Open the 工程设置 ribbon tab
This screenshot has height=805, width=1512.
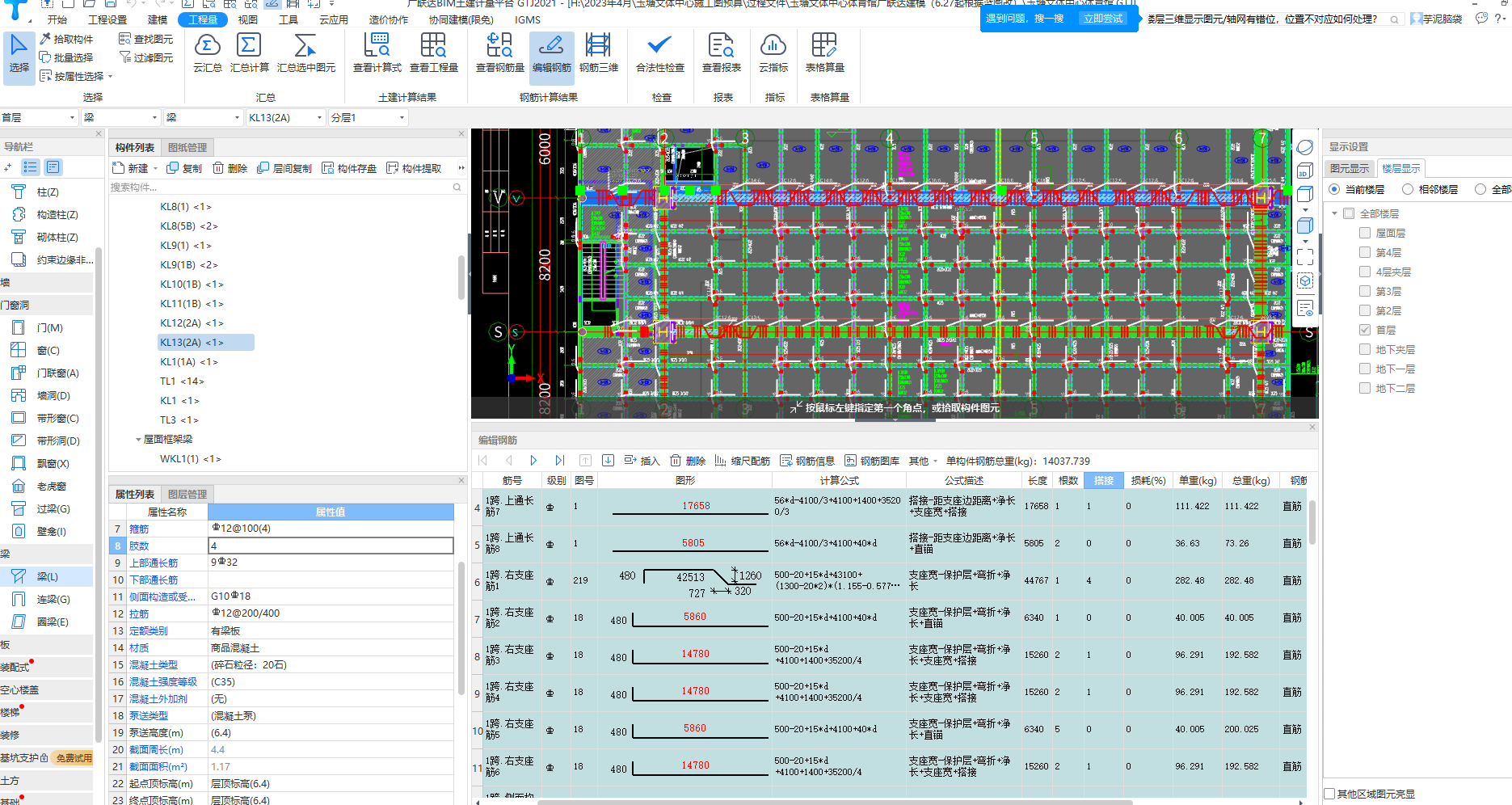[107, 19]
